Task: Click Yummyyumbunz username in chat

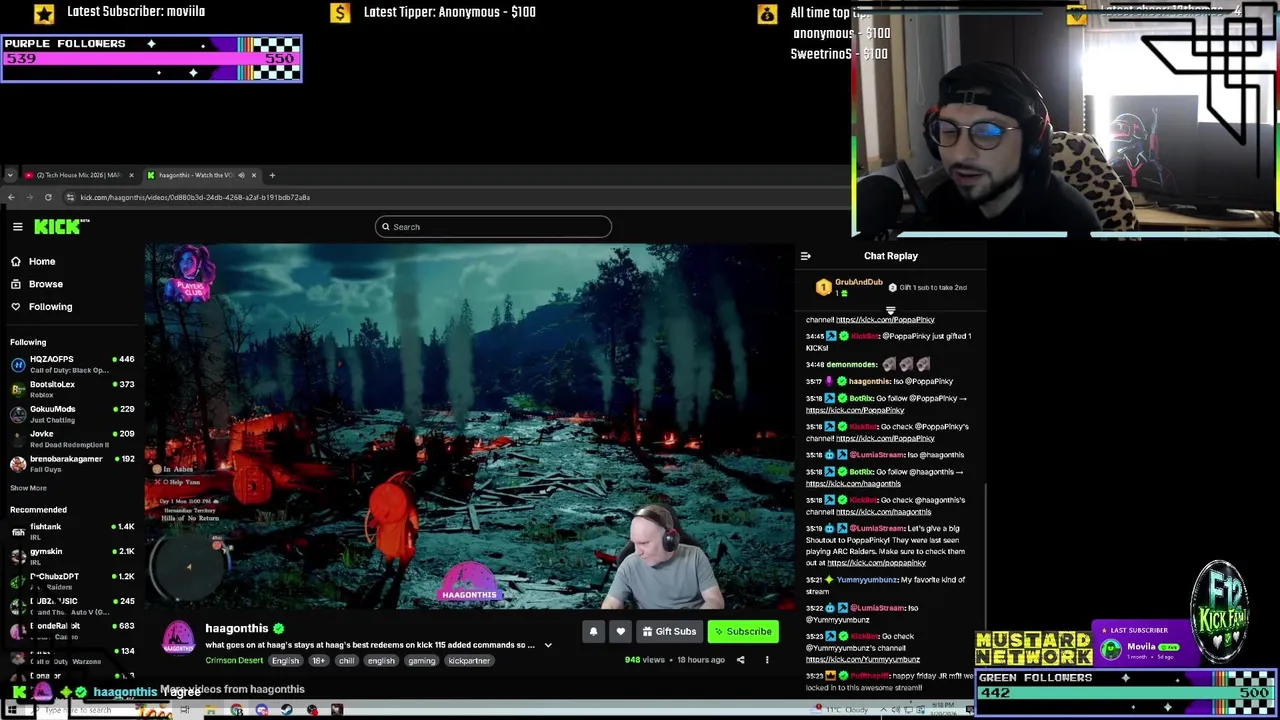Action: coord(866,580)
